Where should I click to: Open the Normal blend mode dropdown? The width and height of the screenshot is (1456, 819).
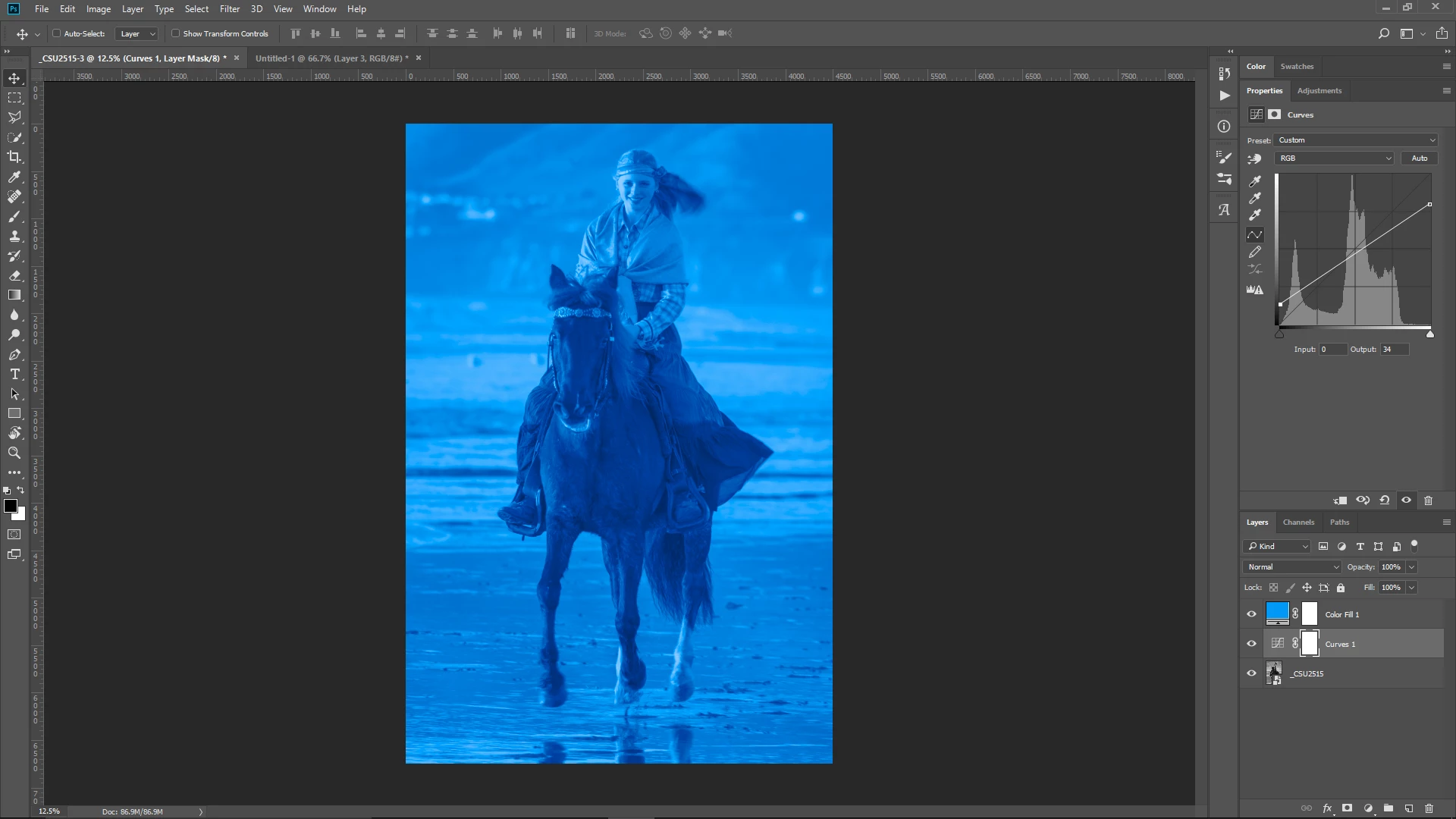click(x=1292, y=567)
